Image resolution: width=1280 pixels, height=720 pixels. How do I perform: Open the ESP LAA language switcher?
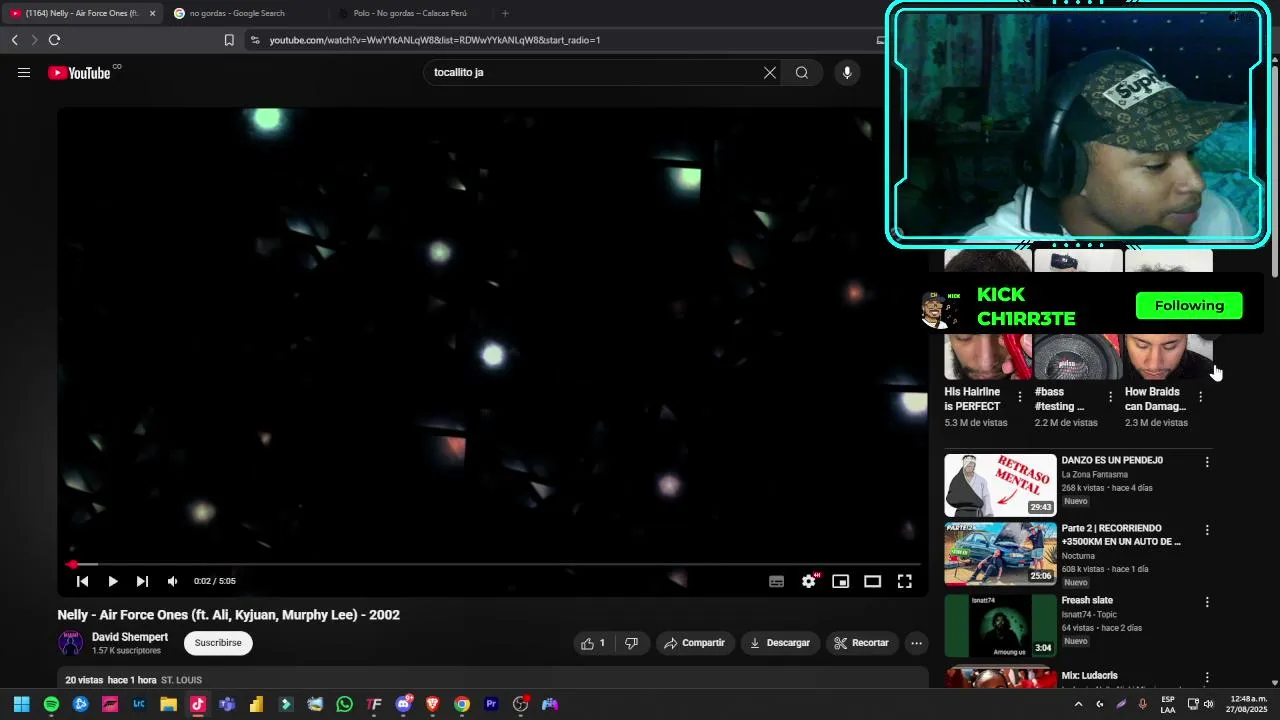pos(1168,704)
